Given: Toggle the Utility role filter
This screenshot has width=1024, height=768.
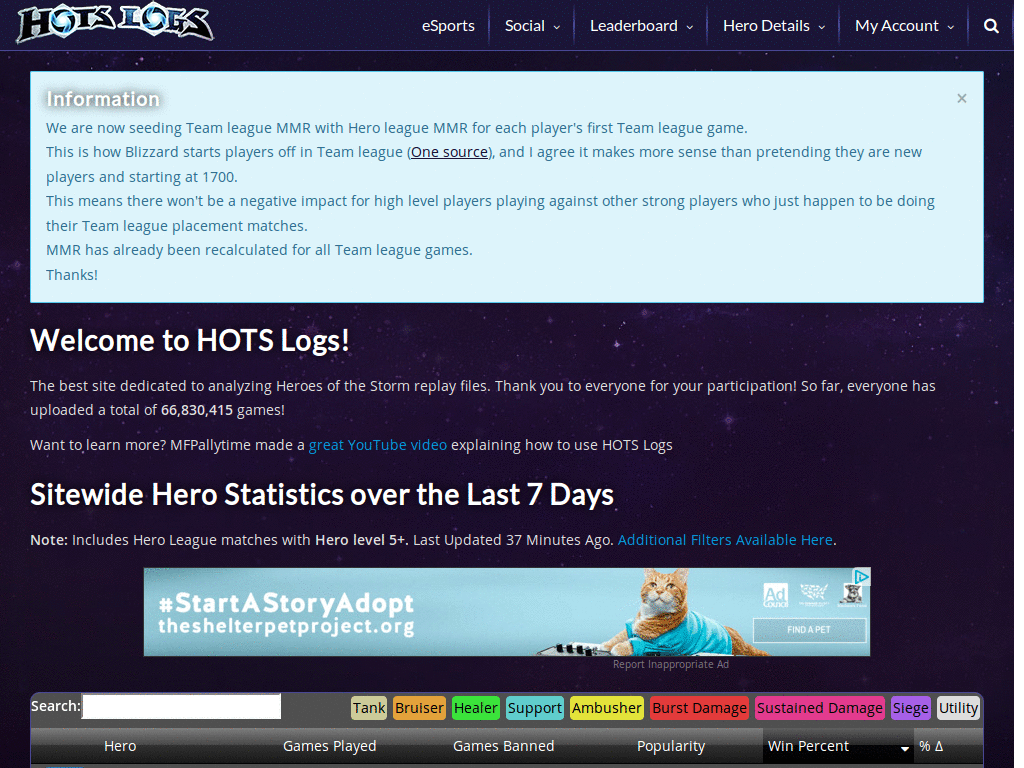Looking at the screenshot, I should pyautogui.click(x=958, y=708).
